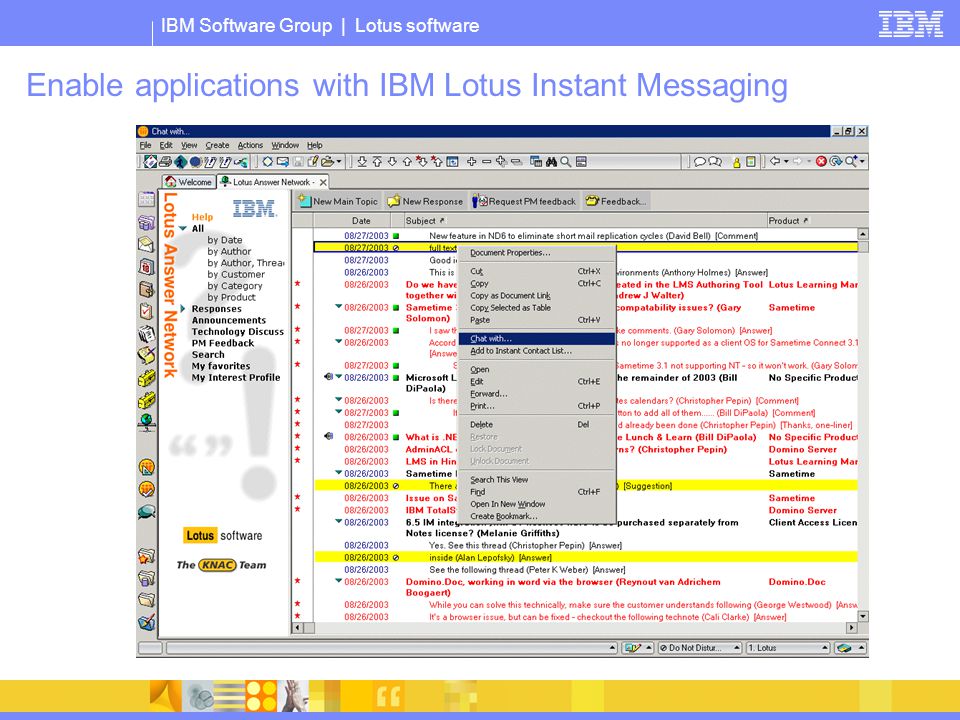Click Request PM feedback button

524,201
